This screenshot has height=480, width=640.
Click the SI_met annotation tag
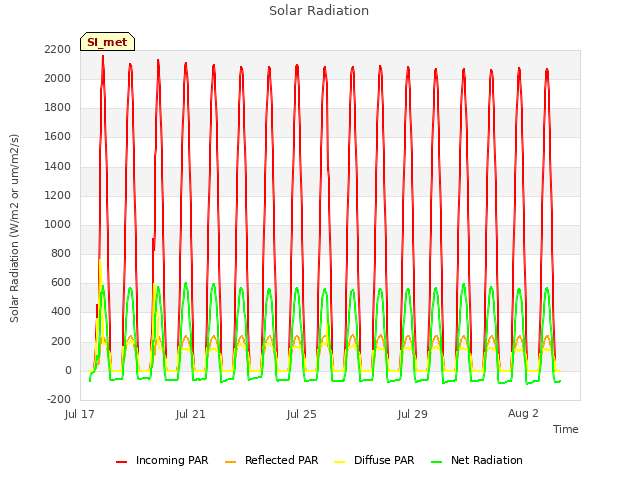(x=107, y=42)
